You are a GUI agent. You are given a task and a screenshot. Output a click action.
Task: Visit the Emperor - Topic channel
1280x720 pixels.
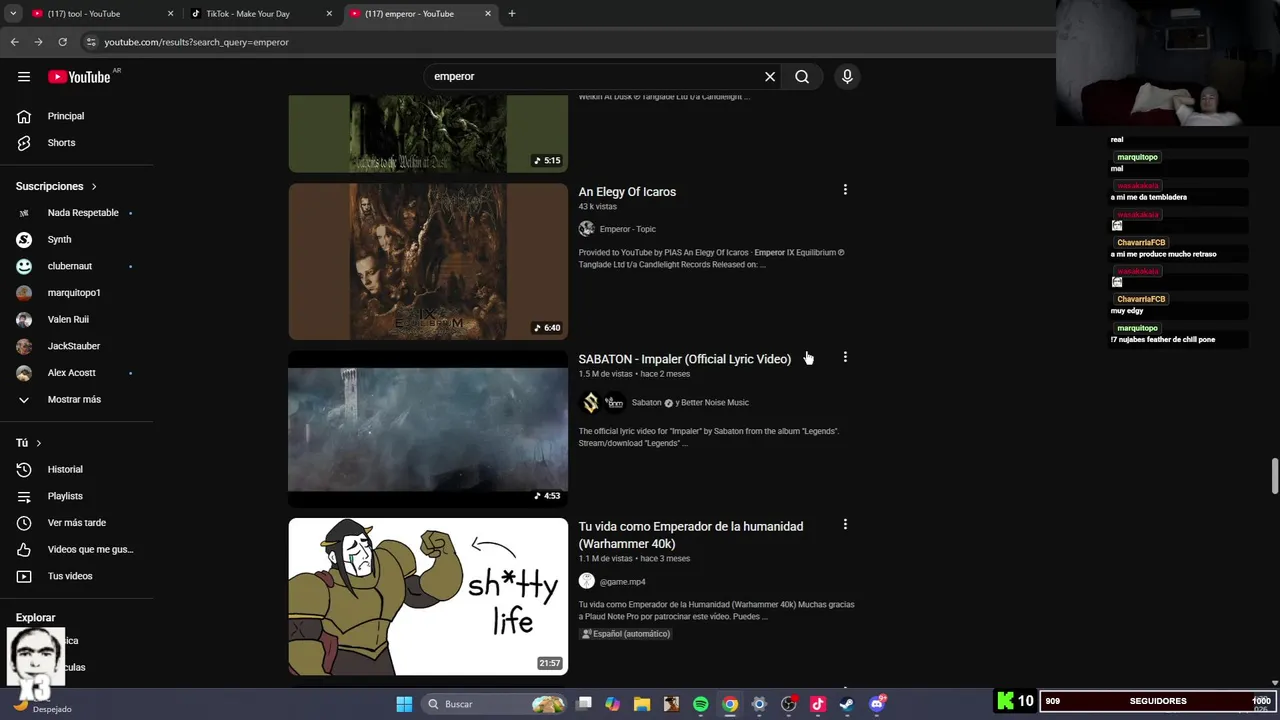628,229
